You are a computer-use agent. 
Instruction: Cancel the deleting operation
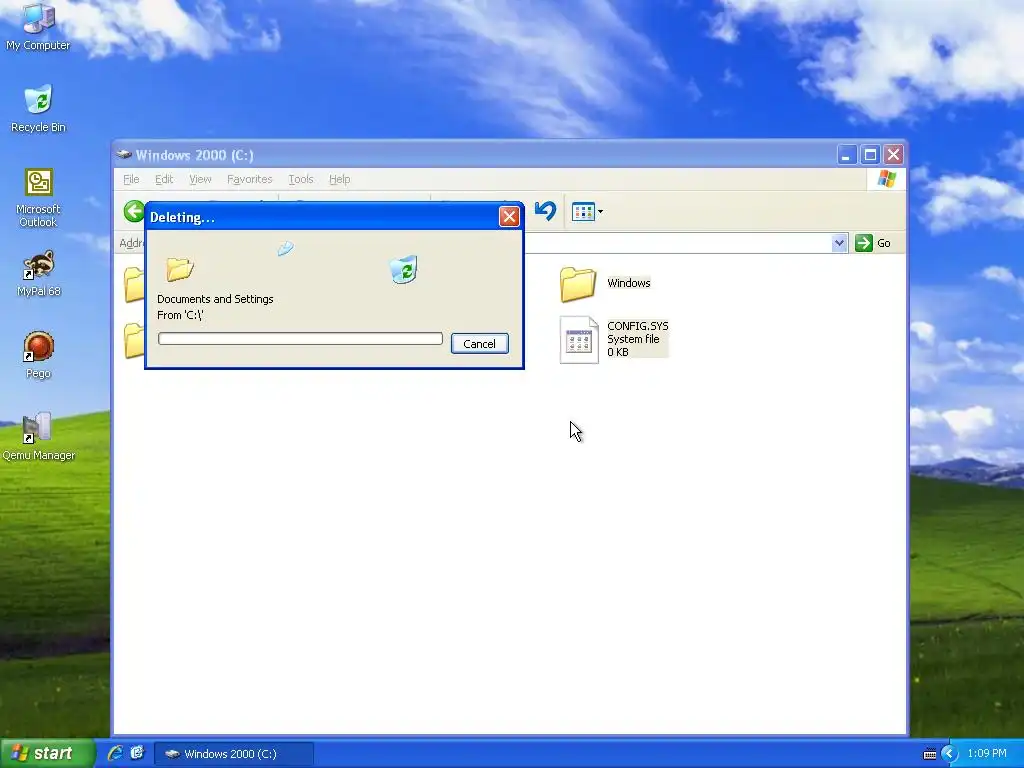479,344
